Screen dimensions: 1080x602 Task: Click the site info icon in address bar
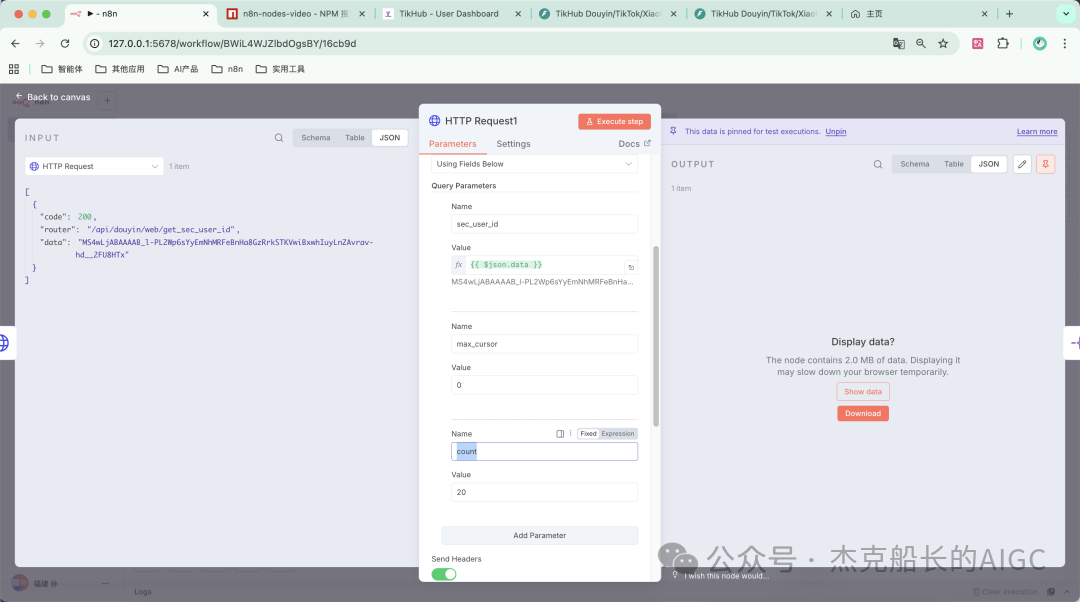95,43
